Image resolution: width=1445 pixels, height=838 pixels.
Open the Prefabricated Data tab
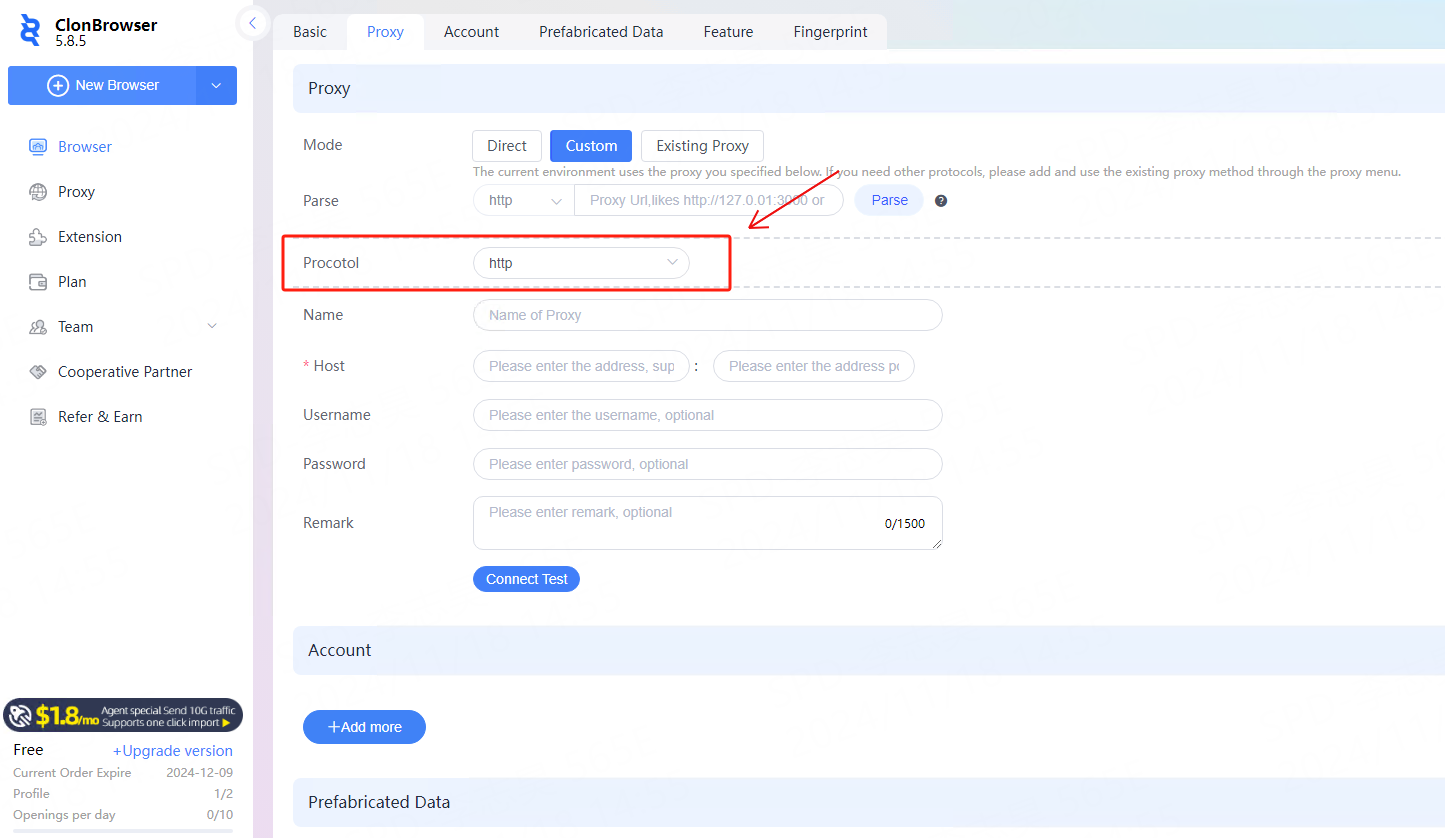click(x=601, y=32)
